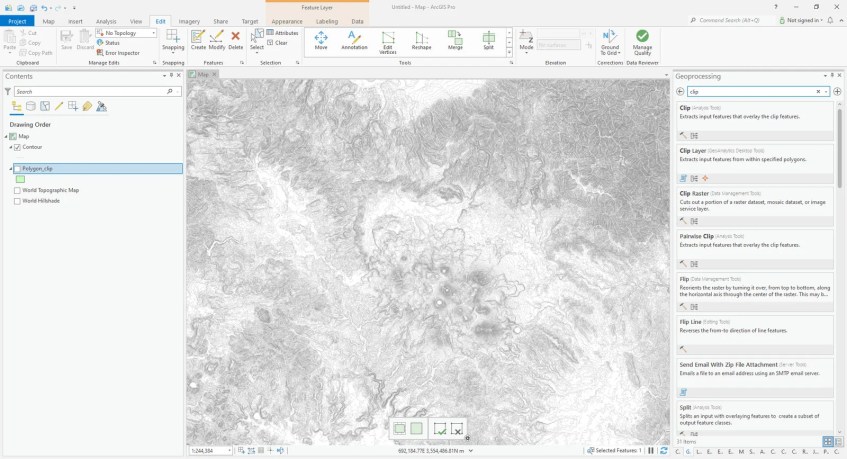This screenshot has width=847, height=459.
Task: Select the Merge tool
Action: click(455, 40)
